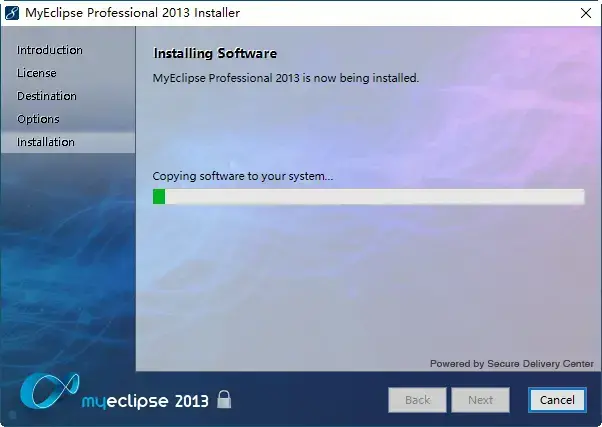Image resolution: width=602 pixels, height=427 pixels.
Task: Select the Options step in sidebar
Action: coord(38,119)
